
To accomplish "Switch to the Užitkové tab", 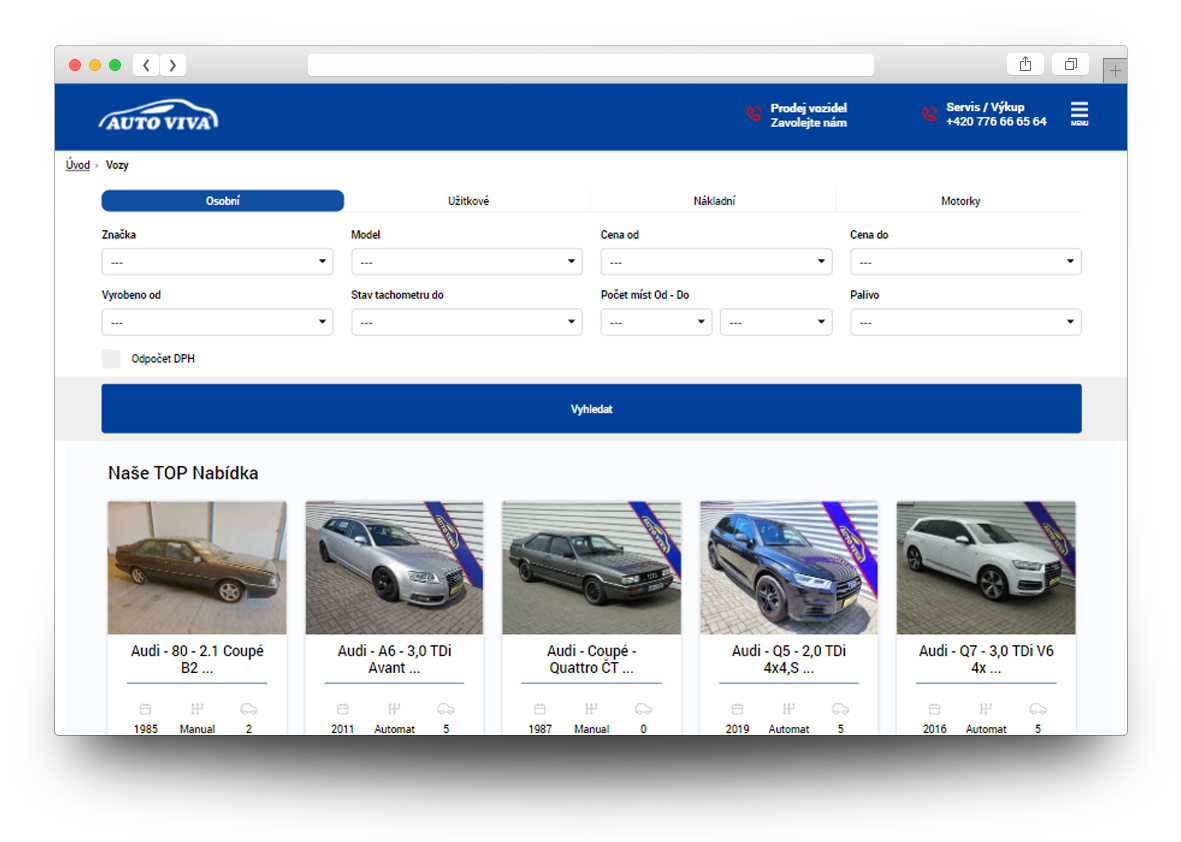I will [468, 201].
